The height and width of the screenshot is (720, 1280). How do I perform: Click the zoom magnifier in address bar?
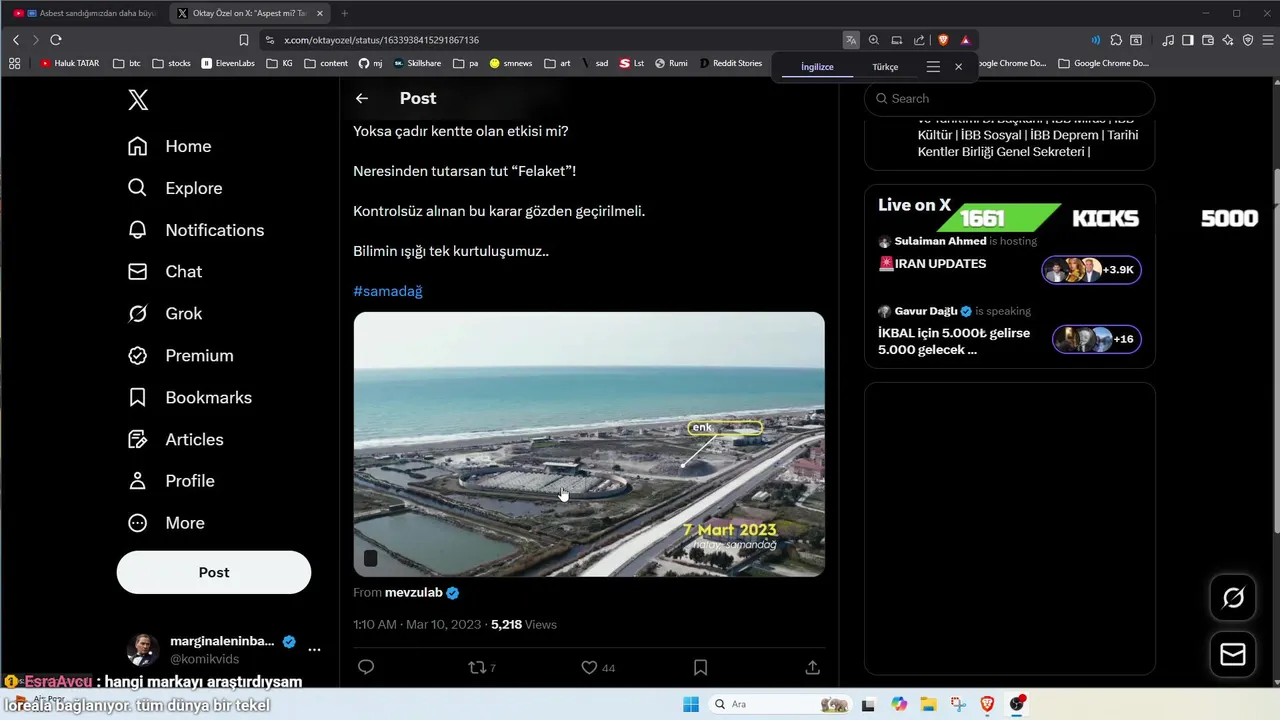[874, 40]
